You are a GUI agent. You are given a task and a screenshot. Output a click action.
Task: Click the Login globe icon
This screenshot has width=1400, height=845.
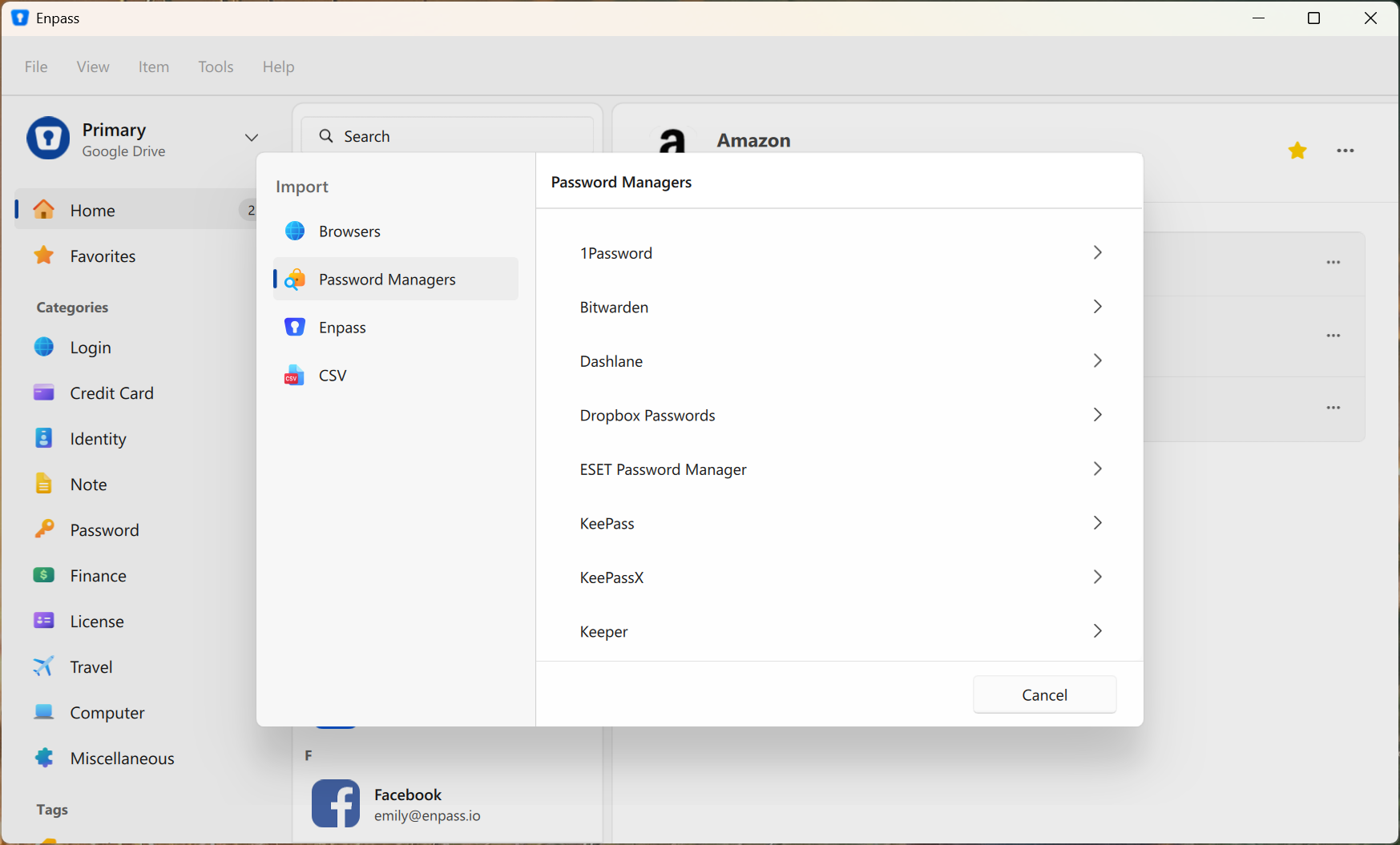click(44, 347)
